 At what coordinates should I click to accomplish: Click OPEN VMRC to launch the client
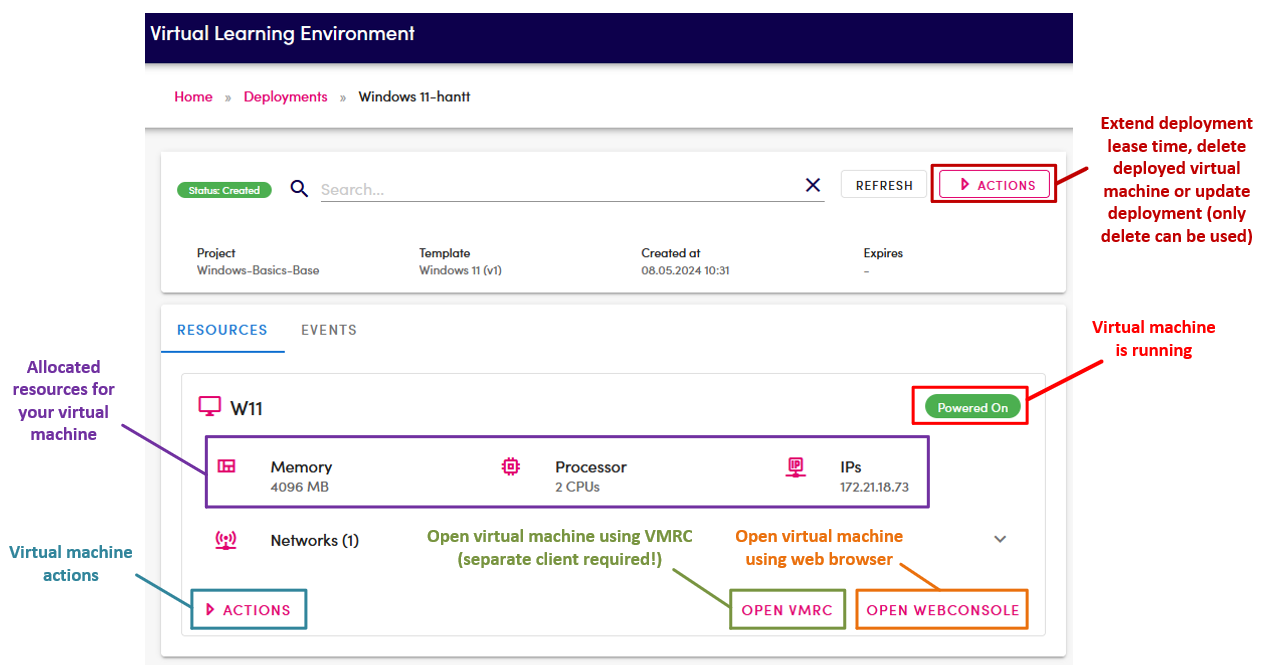coord(787,608)
